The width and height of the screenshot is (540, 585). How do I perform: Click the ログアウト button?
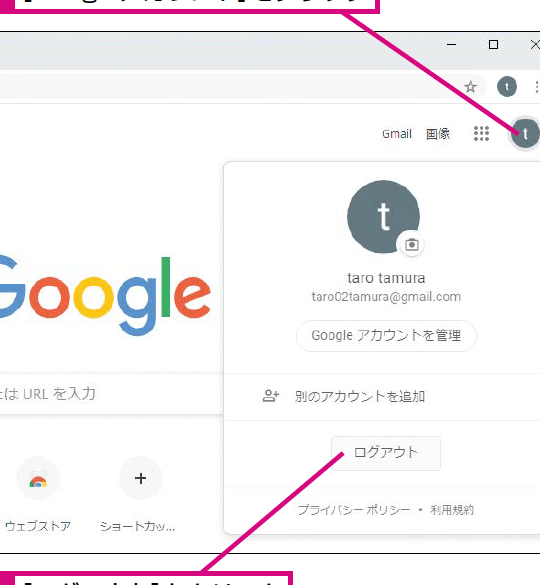(386, 453)
